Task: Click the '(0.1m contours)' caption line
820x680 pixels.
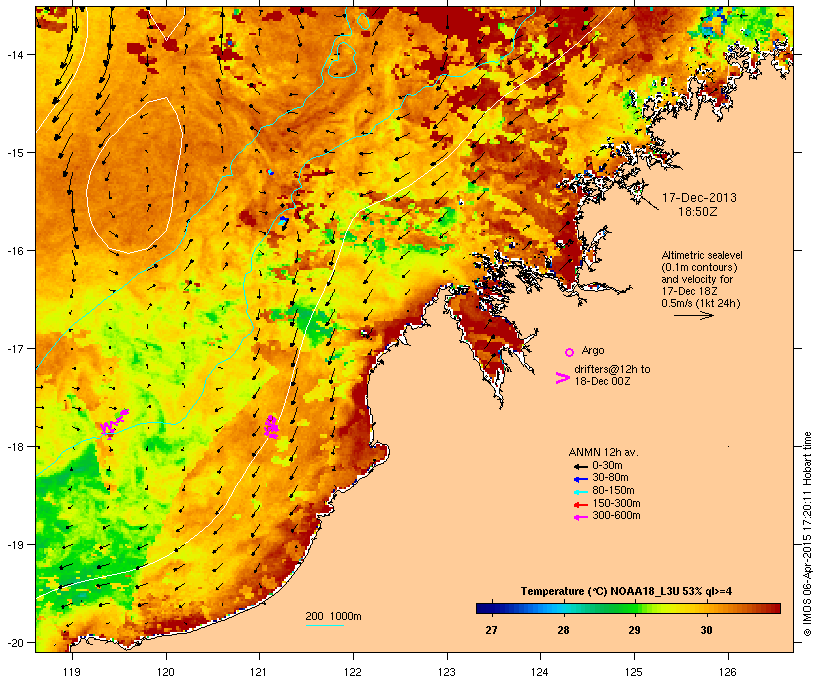Action: coord(699,267)
